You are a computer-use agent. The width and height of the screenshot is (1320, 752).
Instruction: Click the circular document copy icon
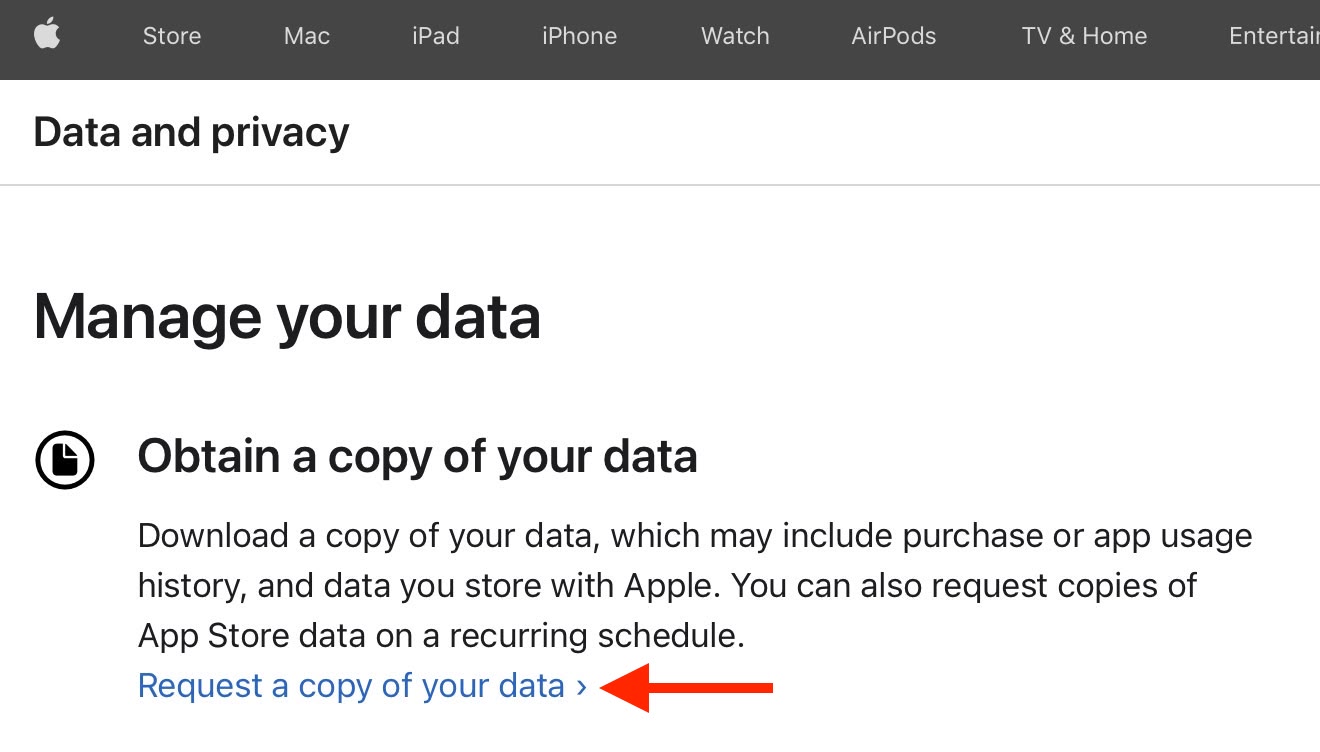[65, 460]
